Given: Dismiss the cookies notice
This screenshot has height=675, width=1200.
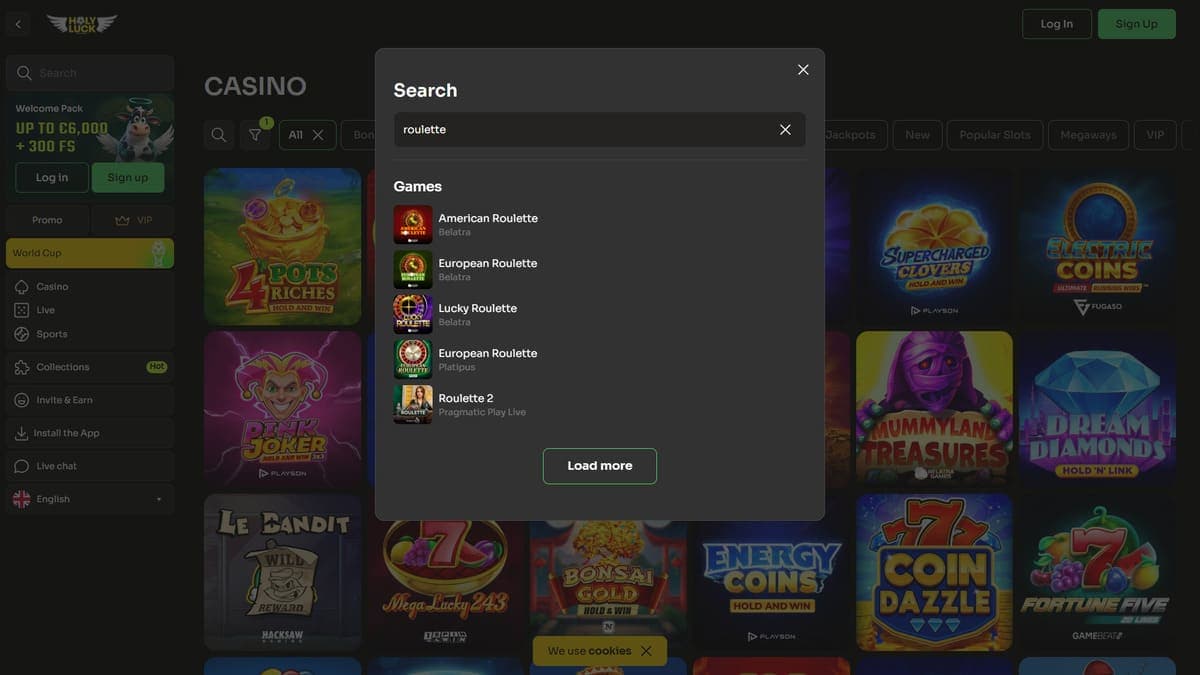Looking at the screenshot, I should coord(646,651).
